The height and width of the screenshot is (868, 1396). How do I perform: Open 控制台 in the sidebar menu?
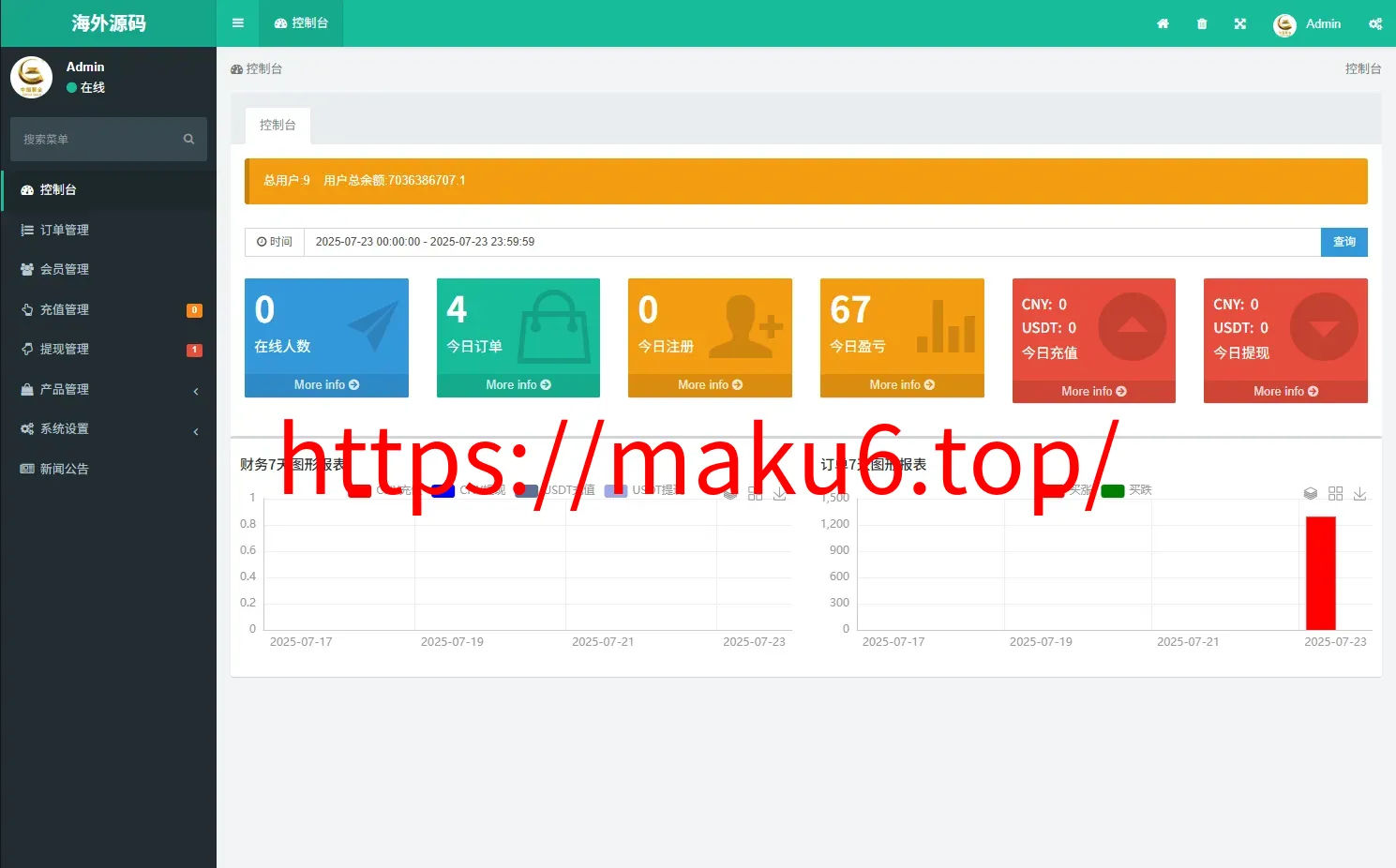109,189
